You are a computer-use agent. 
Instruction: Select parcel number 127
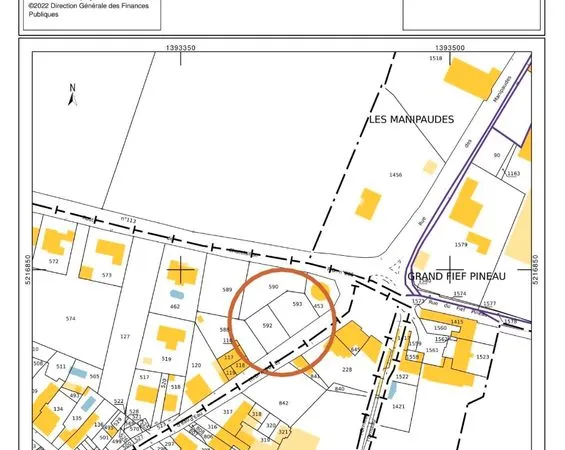pyautogui.click(x=125, y=337)
